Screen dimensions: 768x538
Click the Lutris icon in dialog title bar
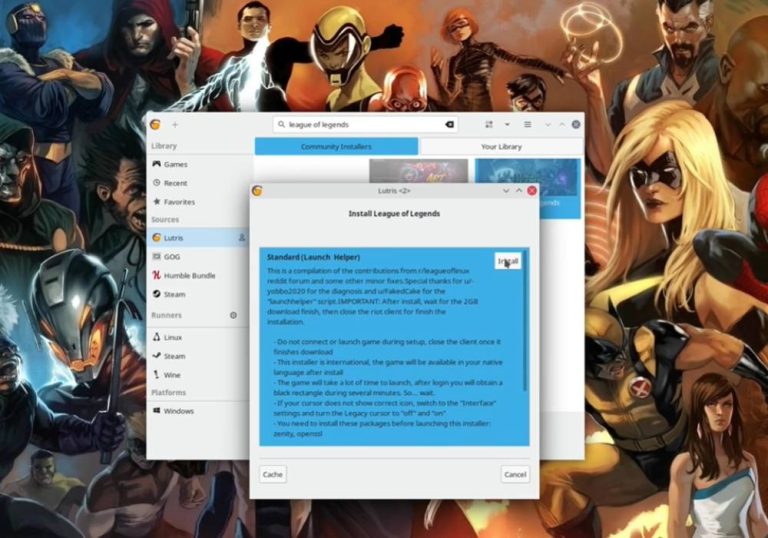point(257,191)
